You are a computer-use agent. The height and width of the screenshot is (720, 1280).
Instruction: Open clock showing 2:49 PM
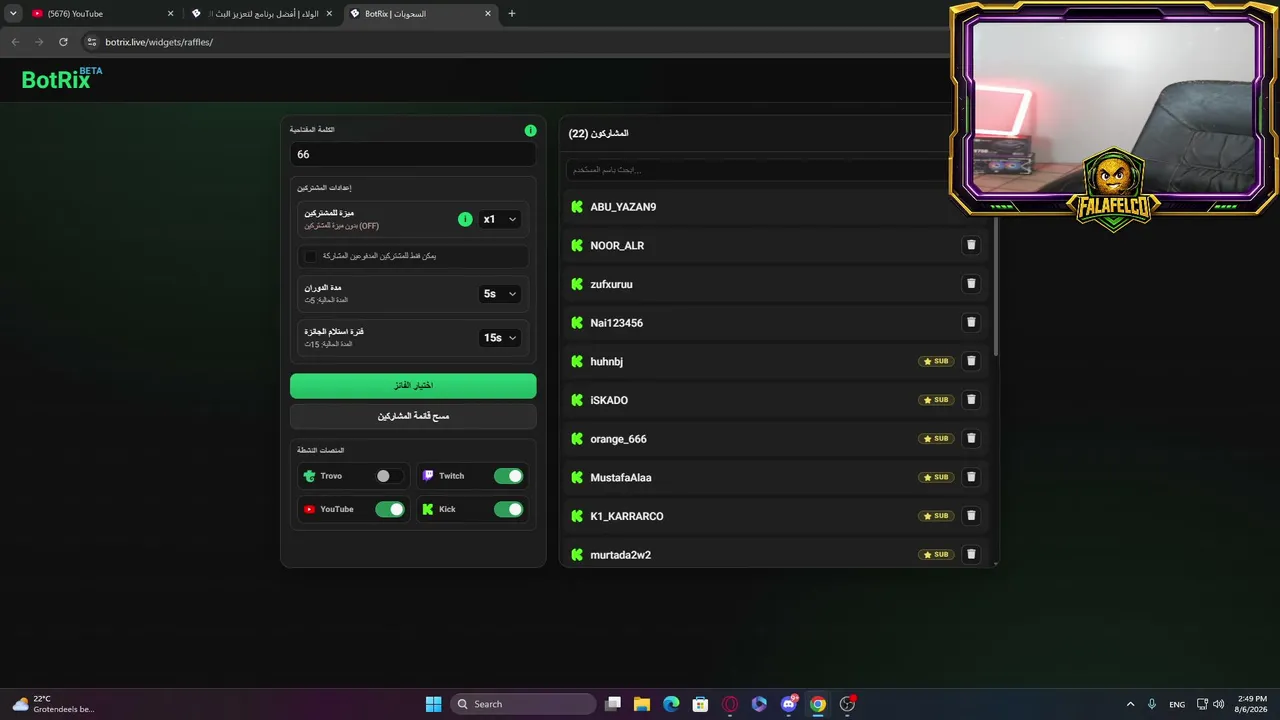tap(1252, 704)
